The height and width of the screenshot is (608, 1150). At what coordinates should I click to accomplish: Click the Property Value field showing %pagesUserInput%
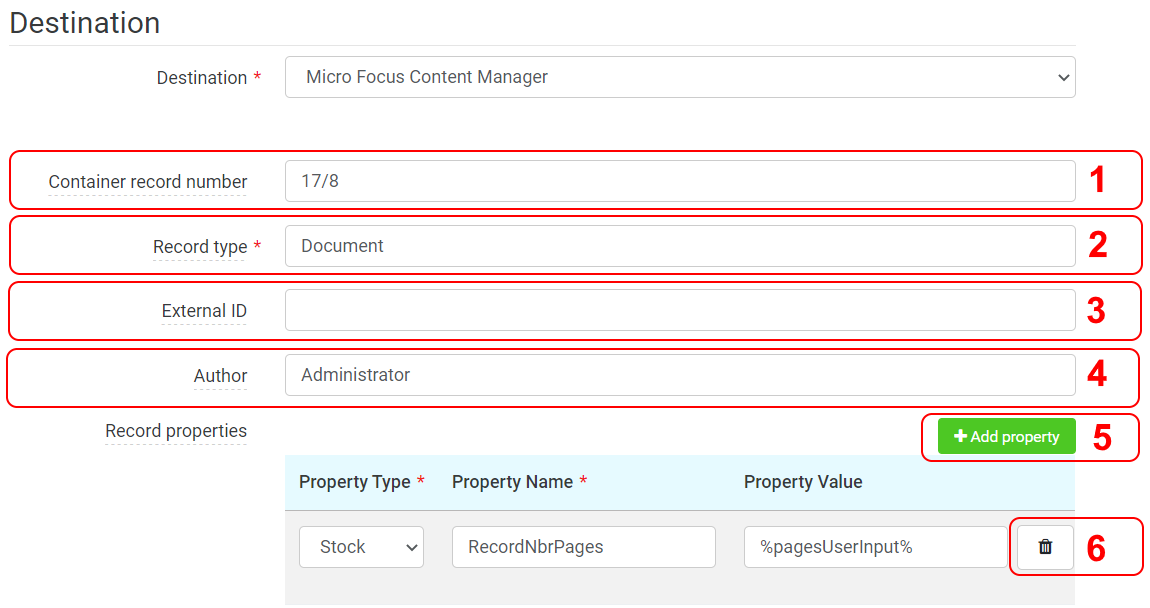875,547
